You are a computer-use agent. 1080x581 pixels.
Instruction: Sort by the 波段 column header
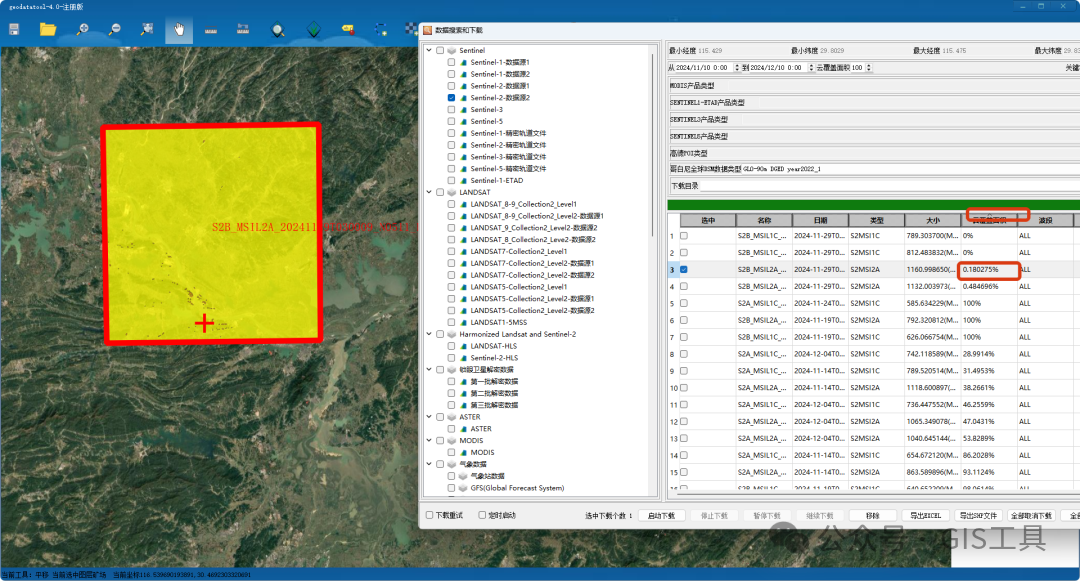(x=1045, y=220)
